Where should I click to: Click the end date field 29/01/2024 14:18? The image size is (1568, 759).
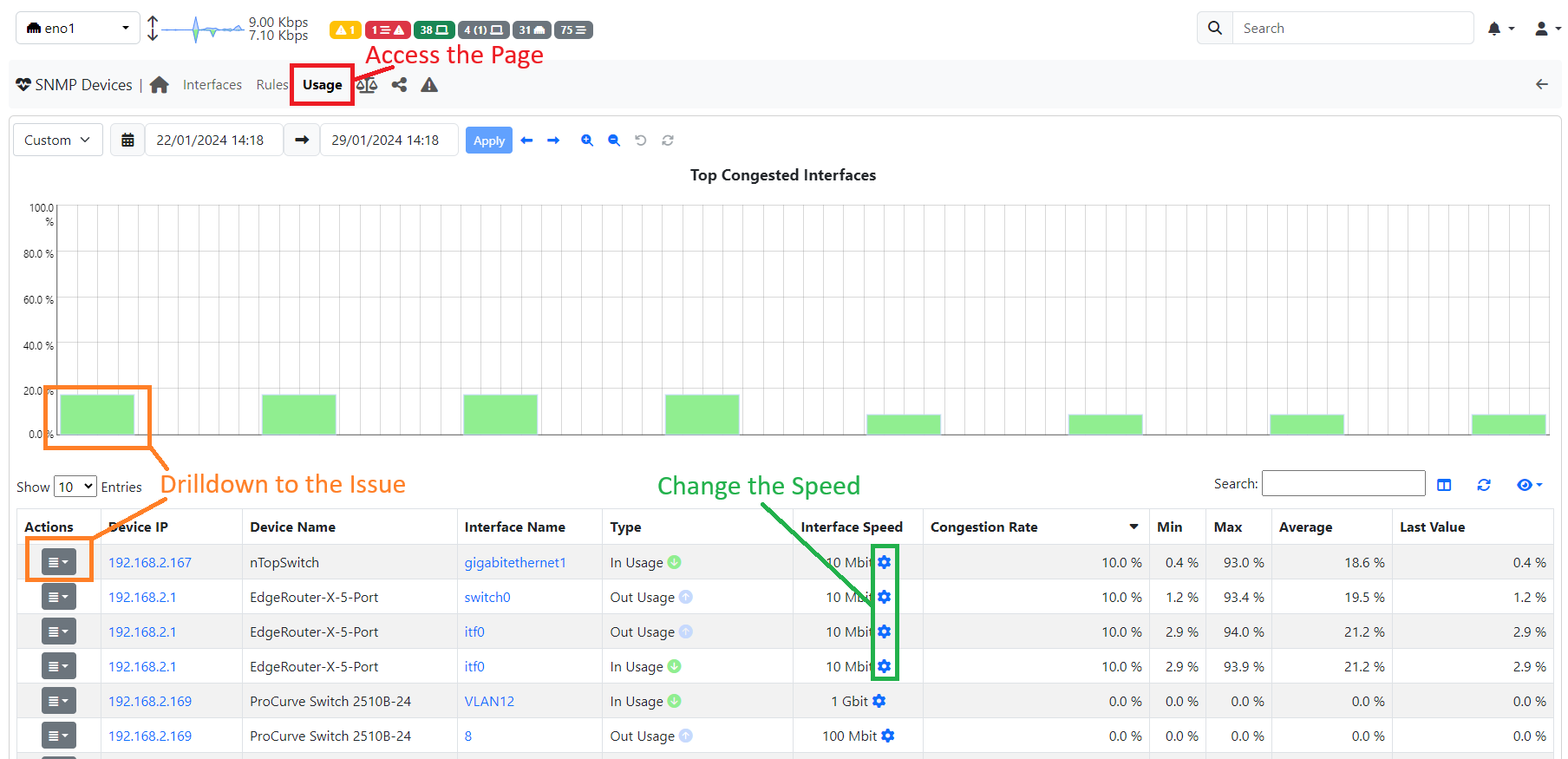[389, 140]
